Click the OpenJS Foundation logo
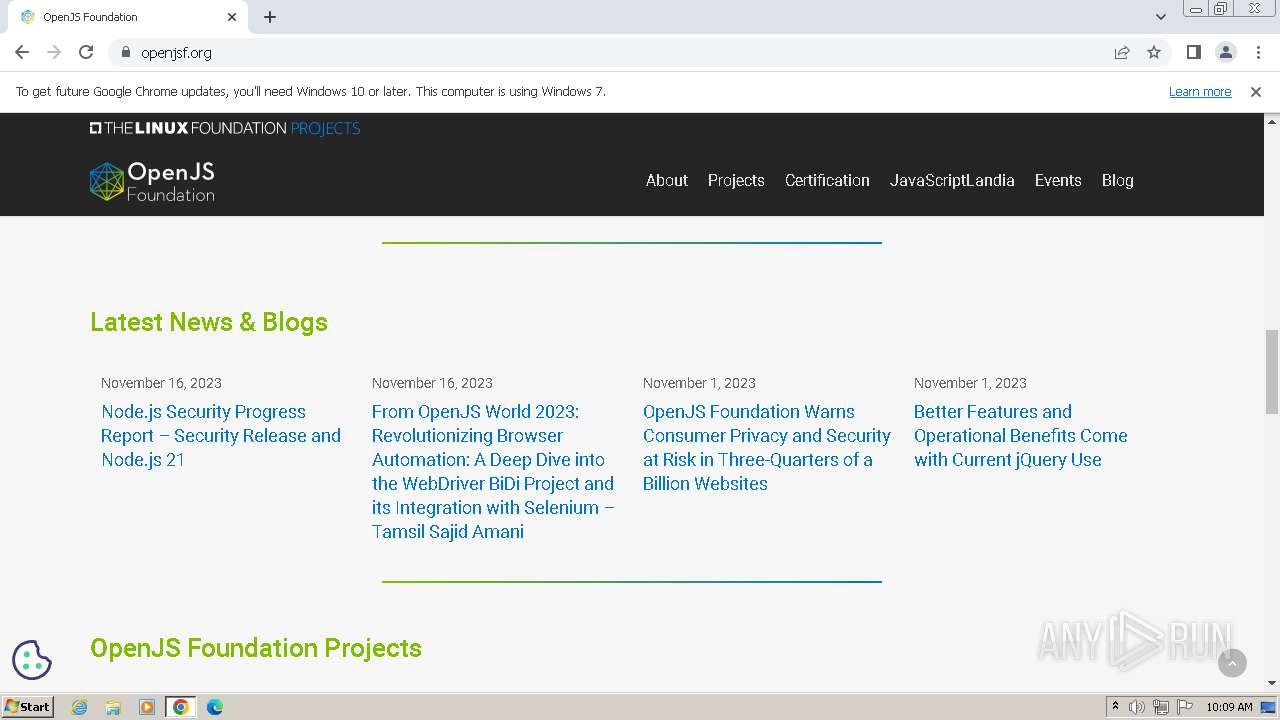The width and height of the screenshot is (1280, 720). pos(152,181)
